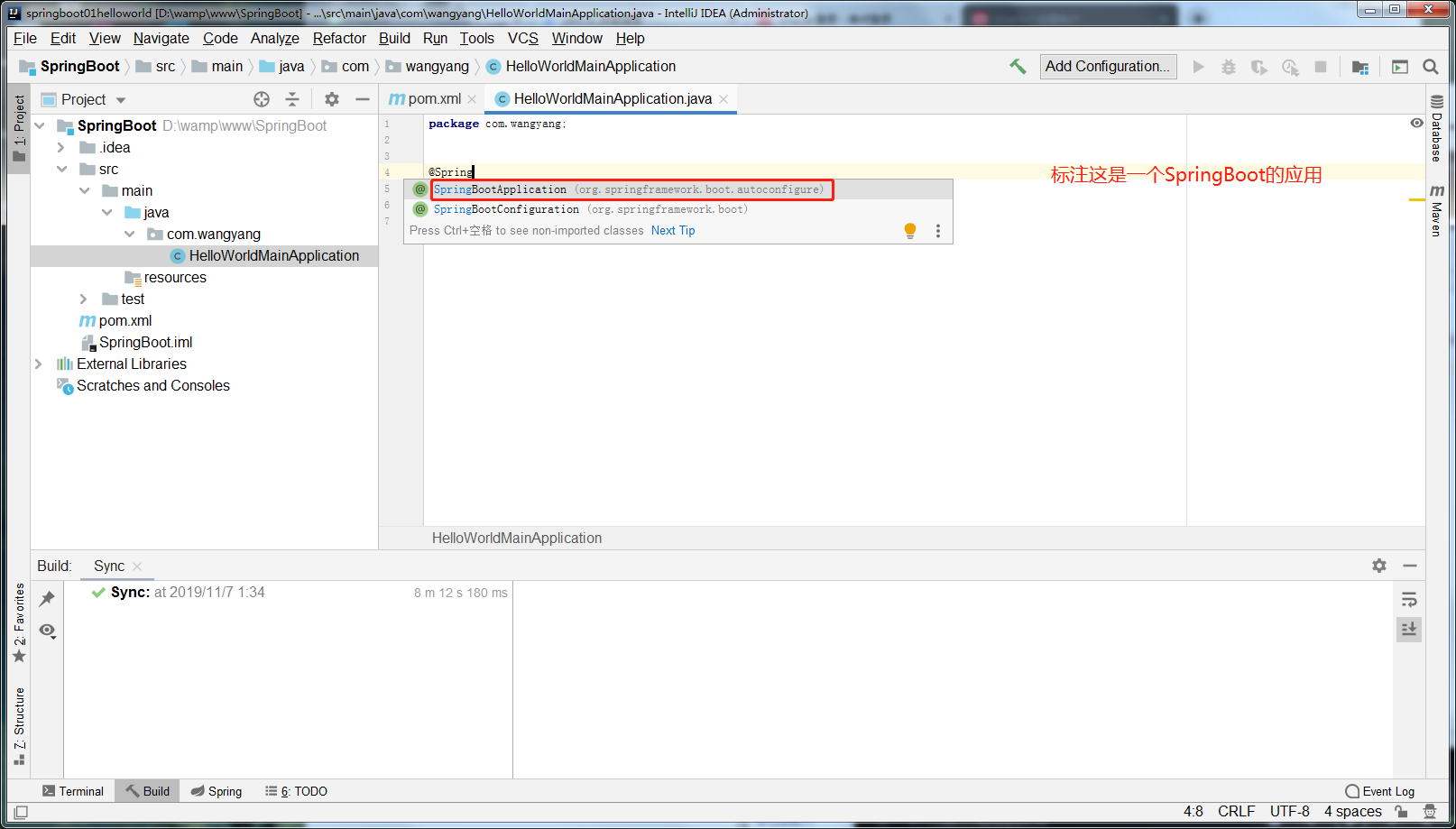Toggle editor inspections eye icon
The image size is (1456, 829).
[x=1417, y=123]
